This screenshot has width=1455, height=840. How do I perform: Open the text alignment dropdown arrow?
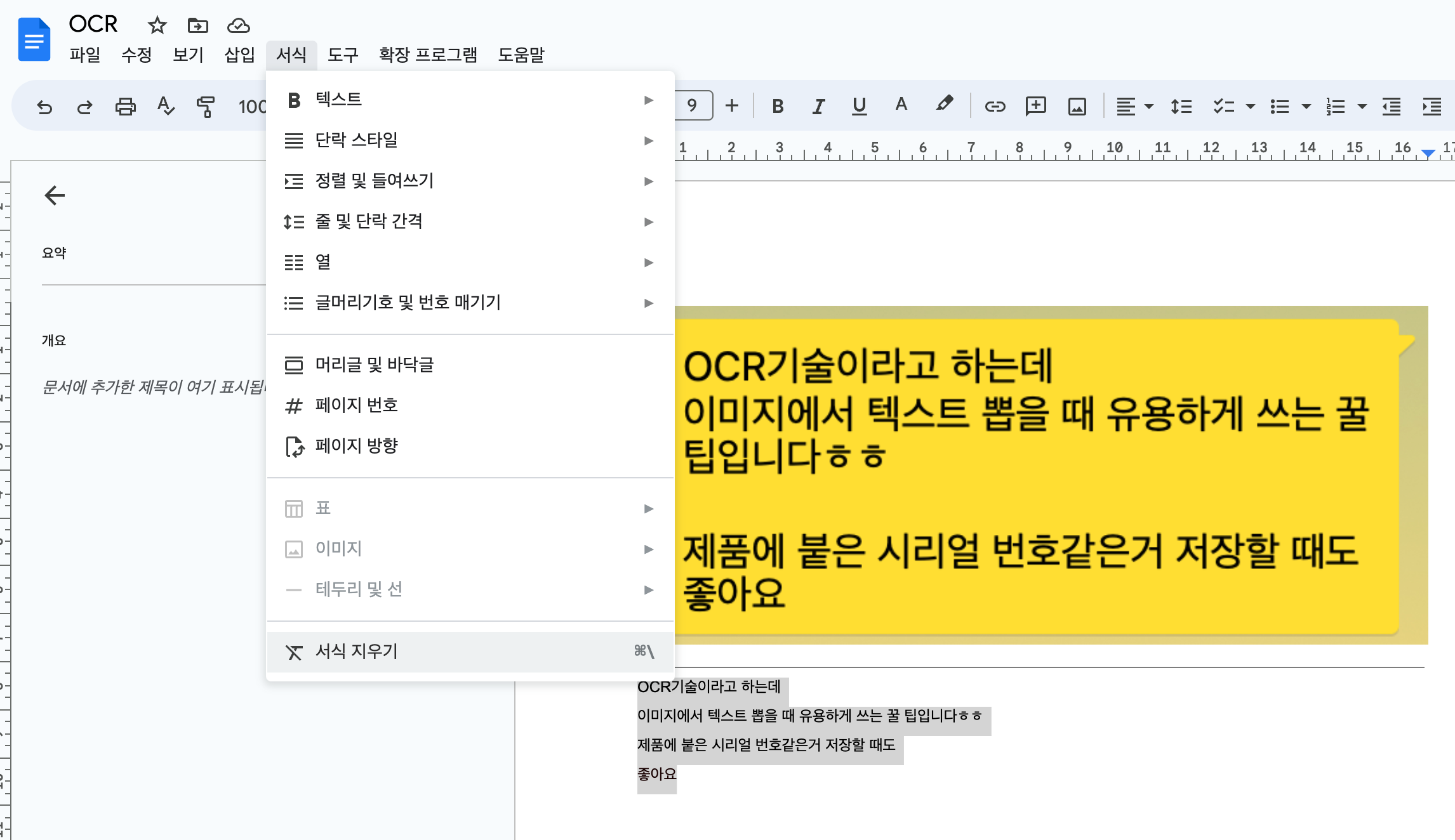pos(1148,107)
